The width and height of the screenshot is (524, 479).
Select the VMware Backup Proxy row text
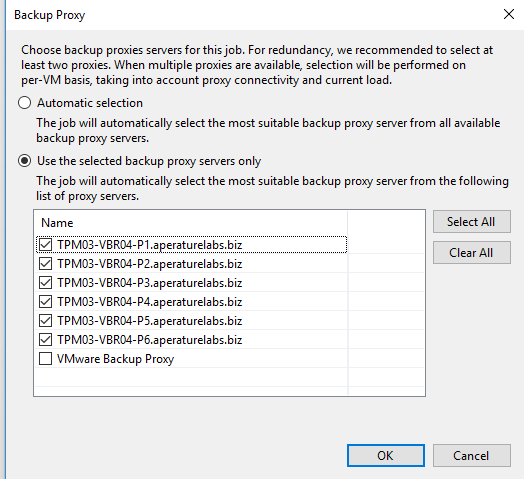click(116, 359)
